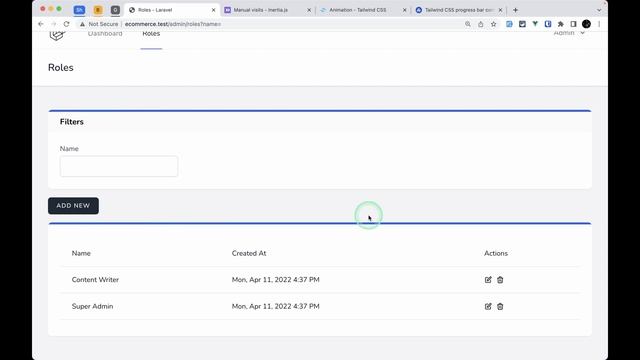Focus the Name filter input
This screenshot has height=360, width=640.
(119, 166)
